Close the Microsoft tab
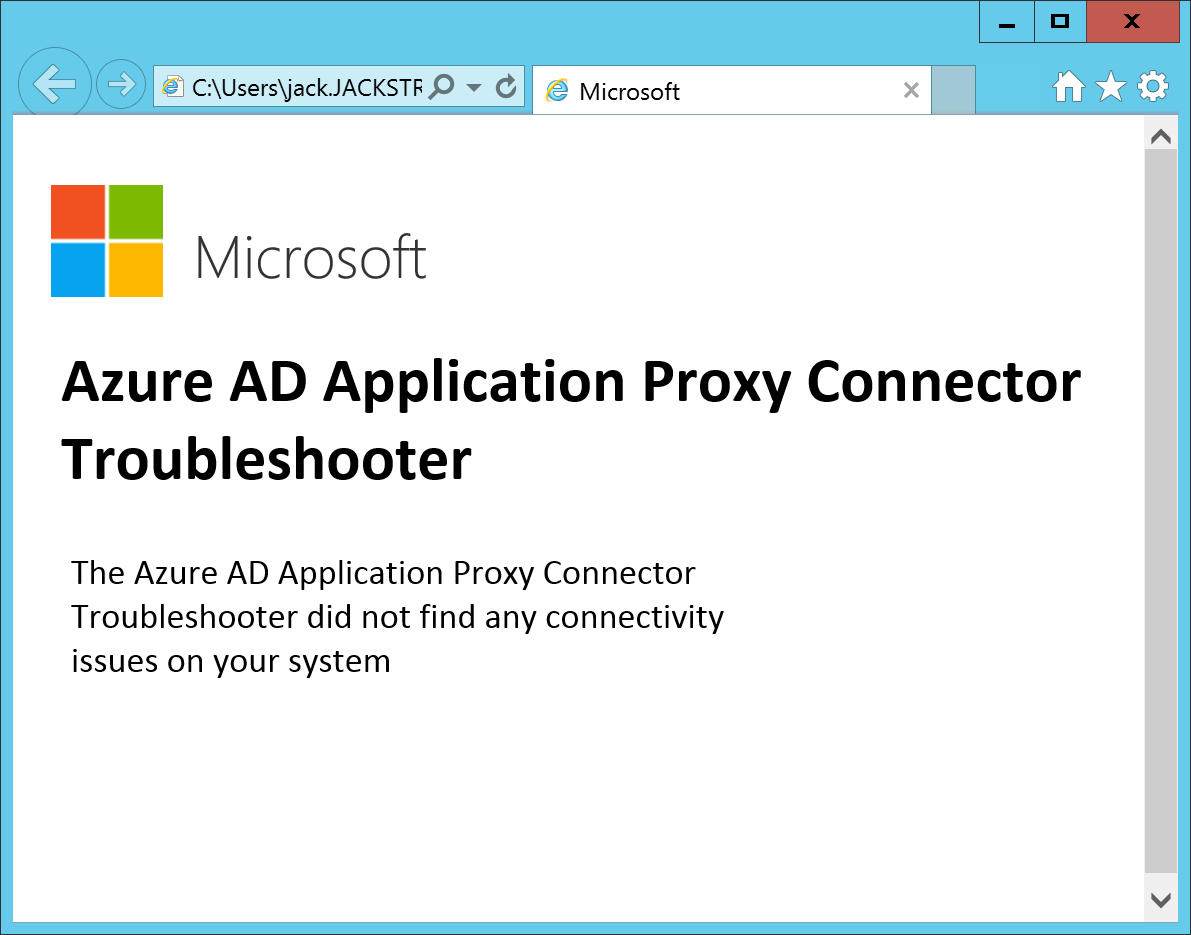Screen dimensions: 1191x935 911,91
